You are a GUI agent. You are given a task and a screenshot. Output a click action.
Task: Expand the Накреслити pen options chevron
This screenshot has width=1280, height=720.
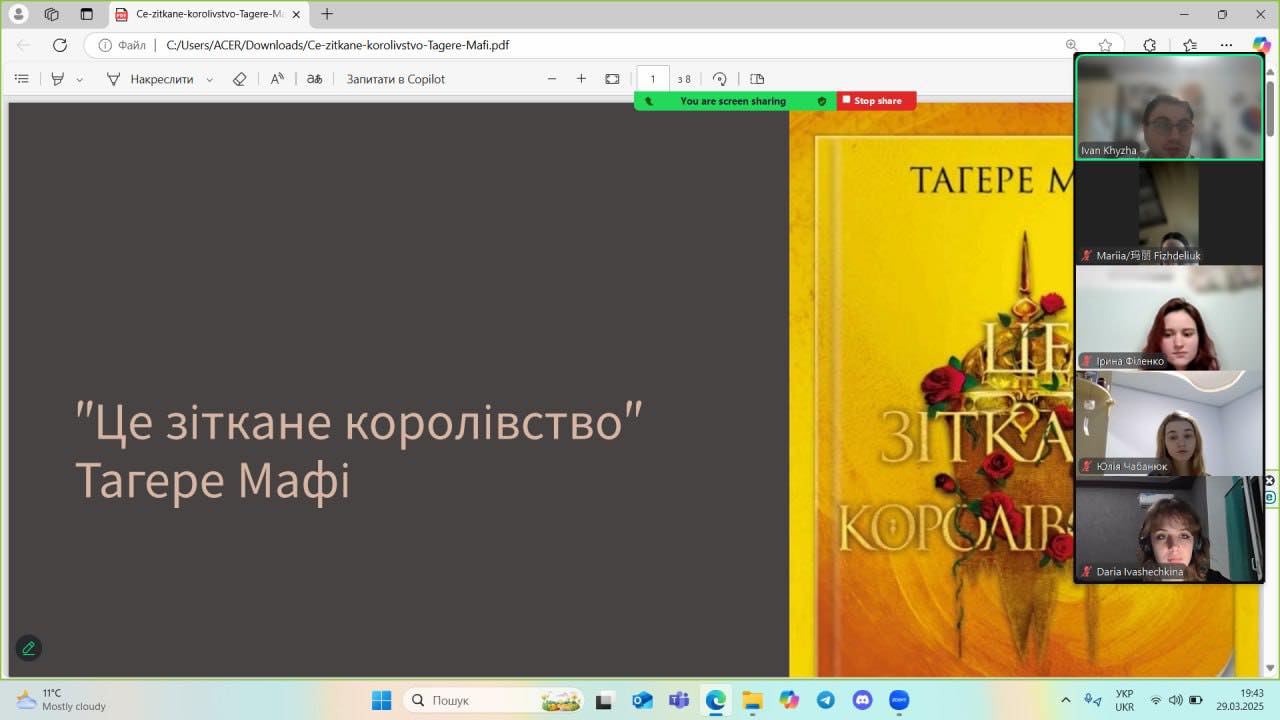(x=209, y=79)
